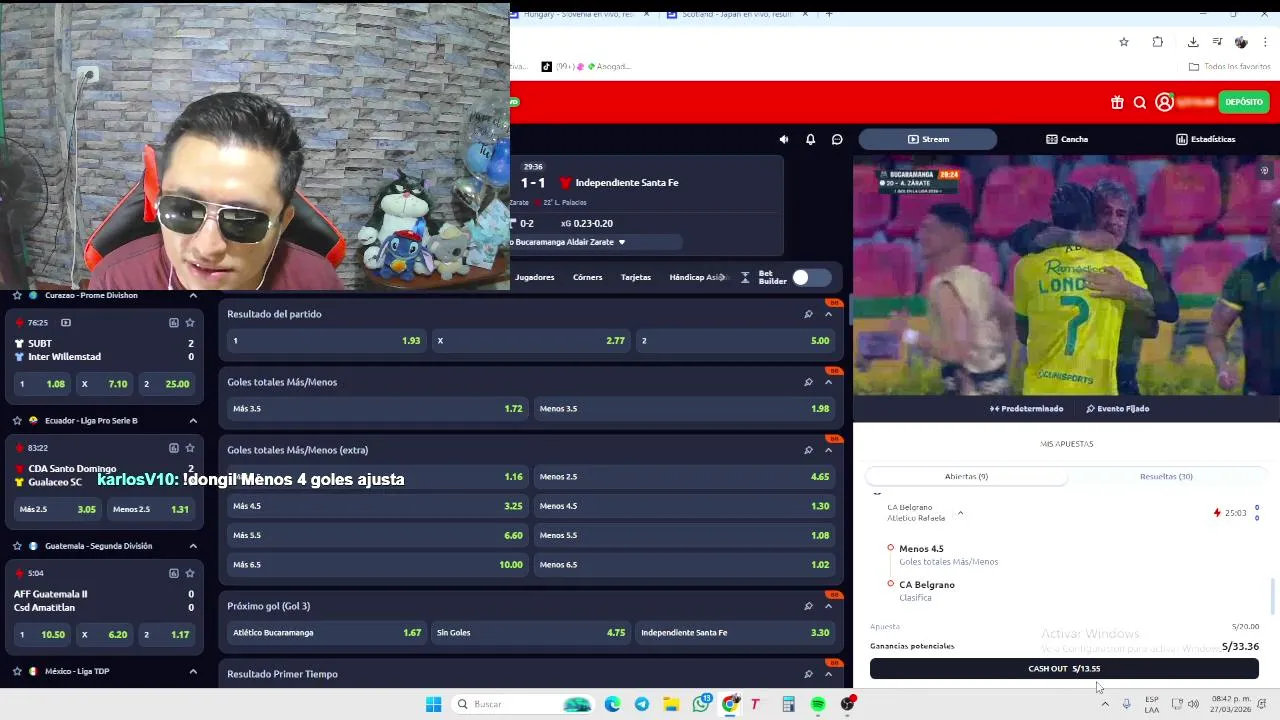Bookmark this page with the star icon

pos(1124,42)
